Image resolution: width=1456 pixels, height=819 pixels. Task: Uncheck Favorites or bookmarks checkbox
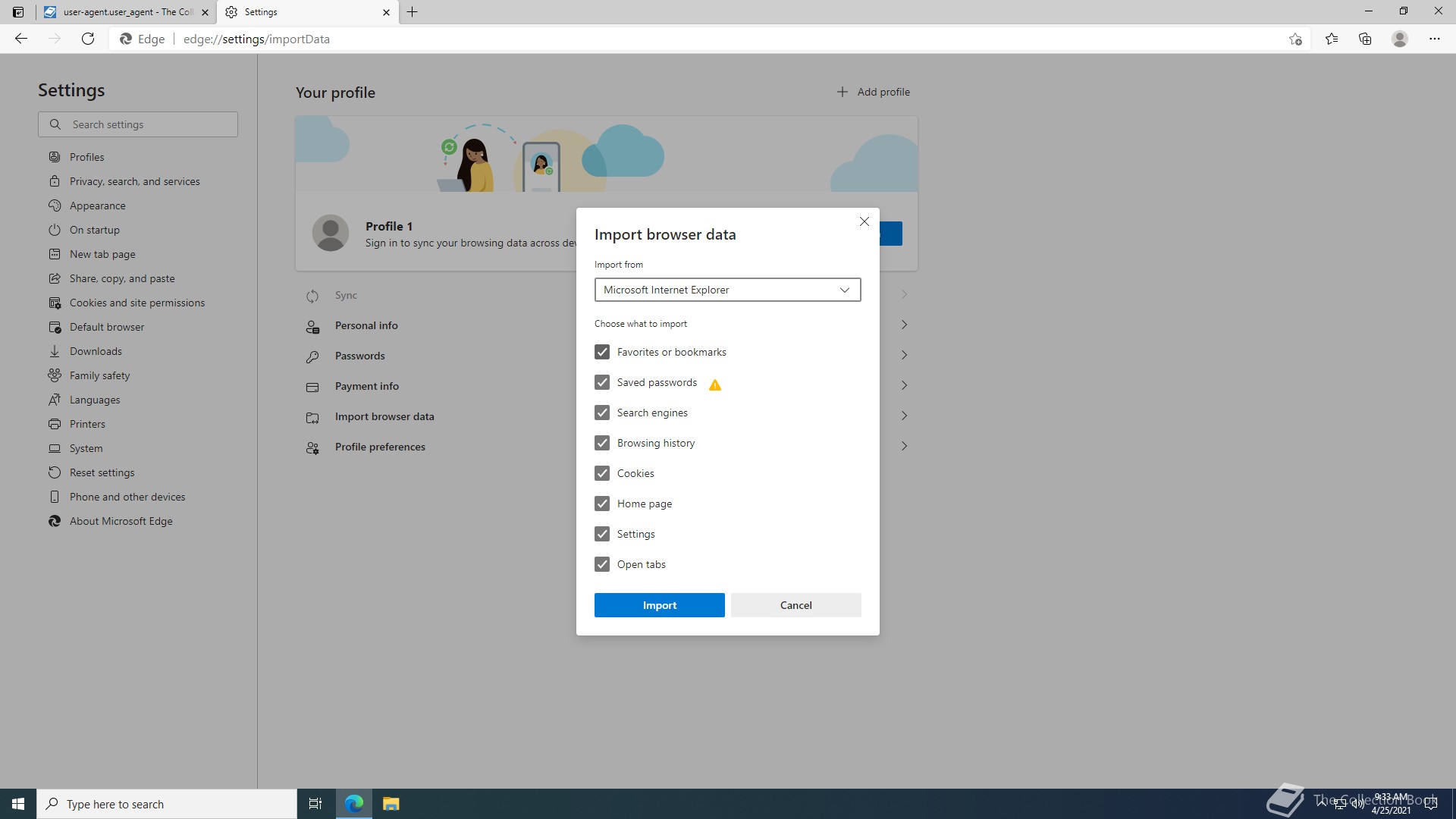coord(602,352)
